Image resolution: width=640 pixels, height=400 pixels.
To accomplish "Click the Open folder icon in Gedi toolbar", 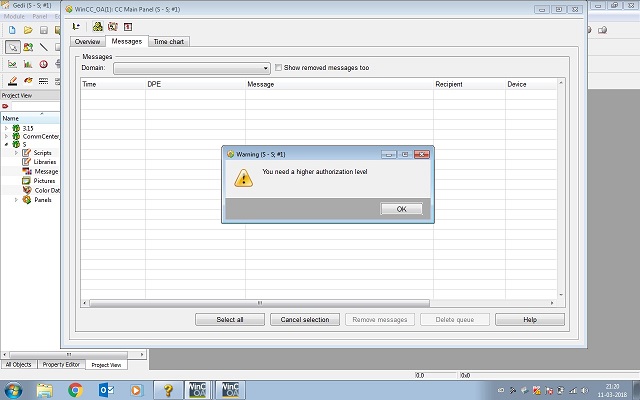I will [28, 30].
